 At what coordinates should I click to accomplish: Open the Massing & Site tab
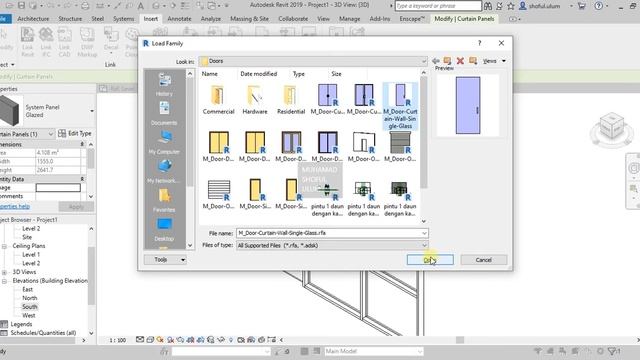[249, 19]
